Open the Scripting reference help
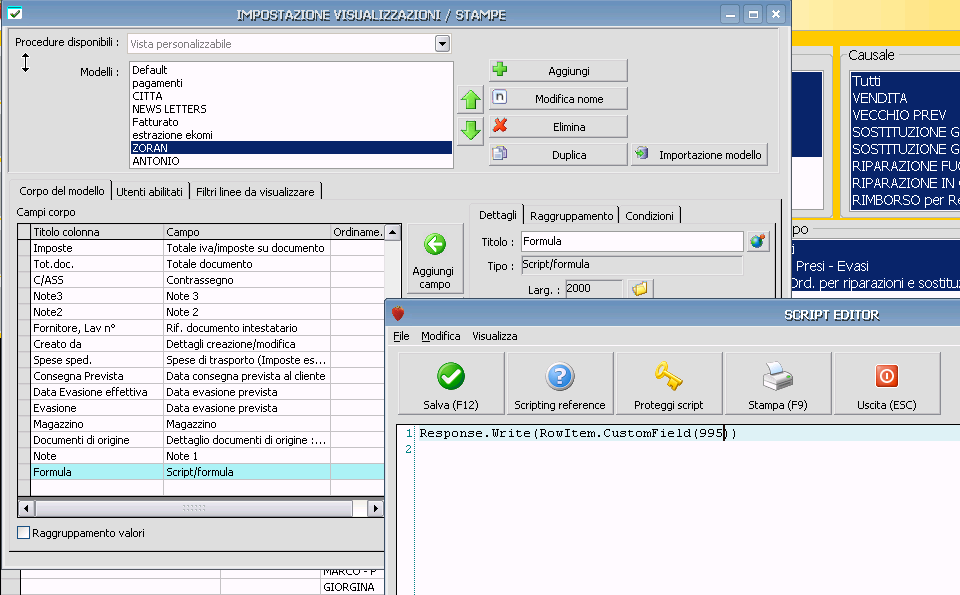 560,383
